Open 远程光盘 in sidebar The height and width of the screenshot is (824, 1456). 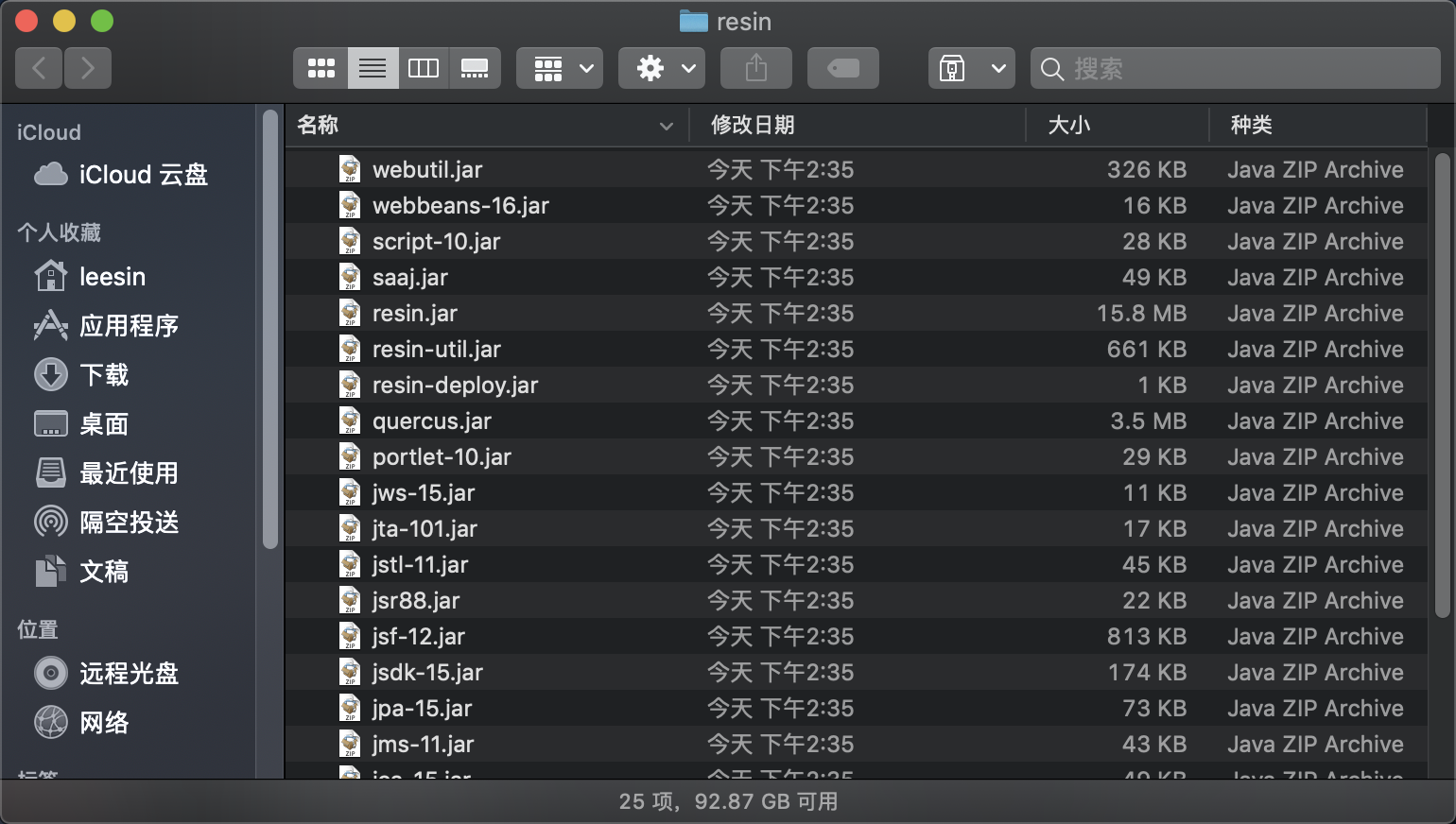click(x=106, y=674)
